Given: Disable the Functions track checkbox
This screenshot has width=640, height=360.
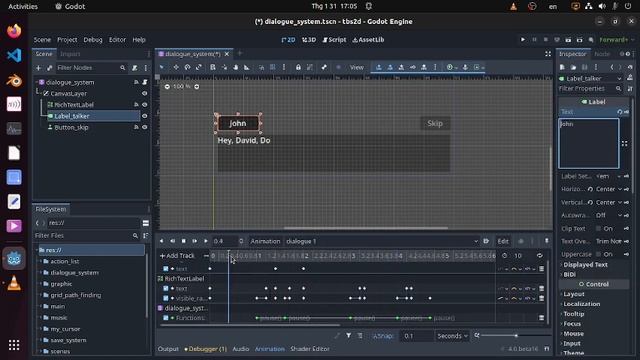Looking at the screenshot, I should coord(166,318).
